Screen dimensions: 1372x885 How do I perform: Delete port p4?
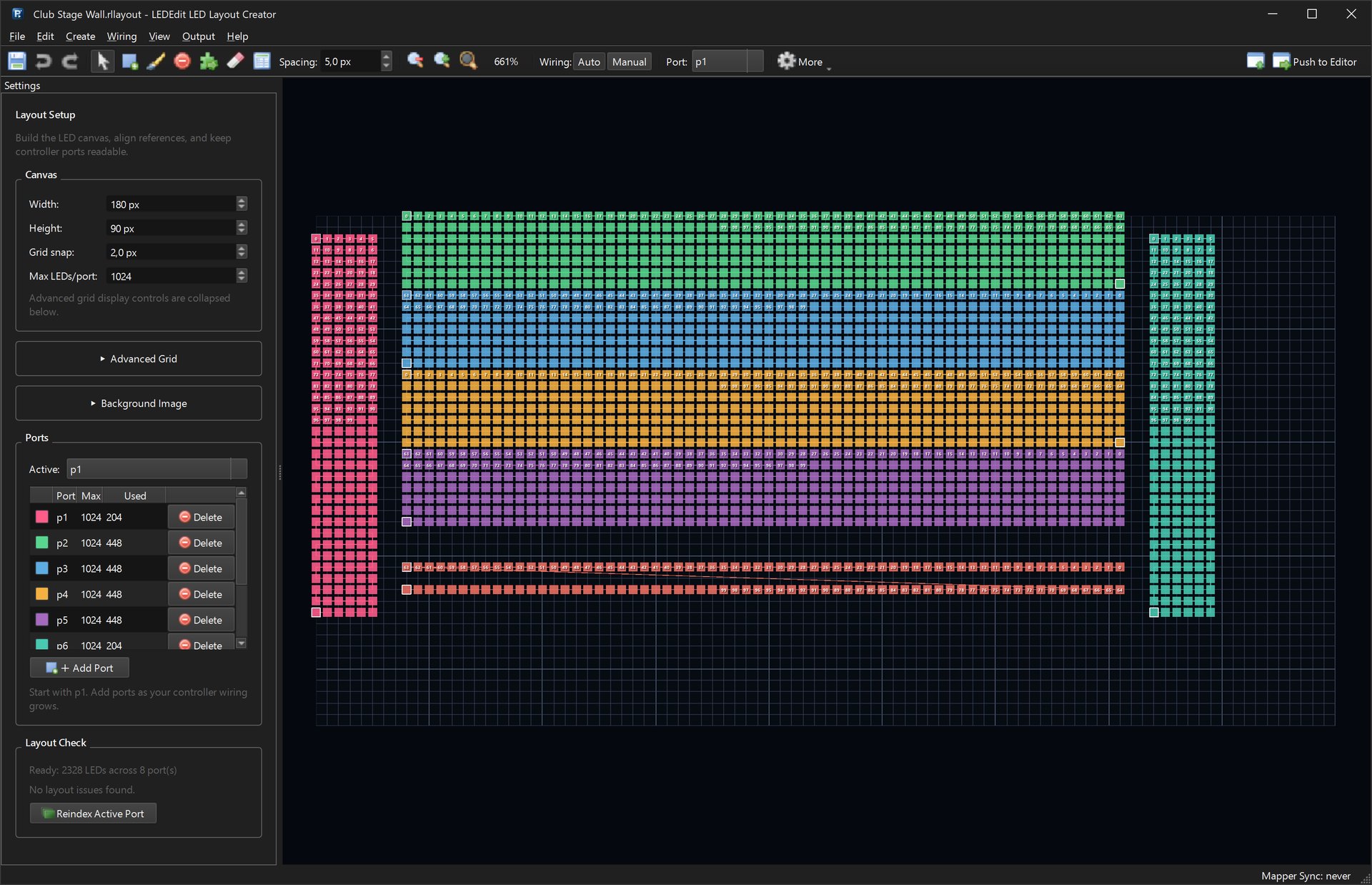click(201, 594)
